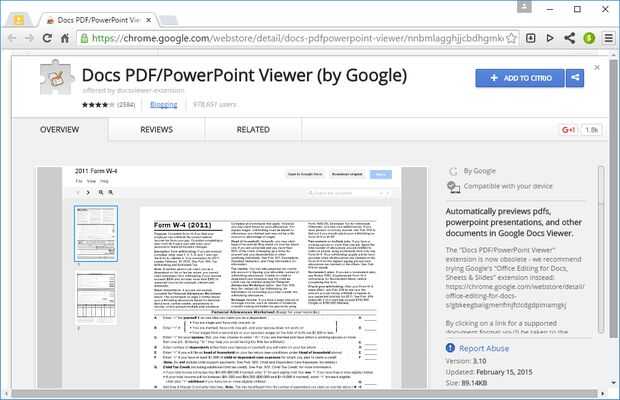
Task: Click the Report Abuse exclamation icon
Action: click(x=450, y=348)
